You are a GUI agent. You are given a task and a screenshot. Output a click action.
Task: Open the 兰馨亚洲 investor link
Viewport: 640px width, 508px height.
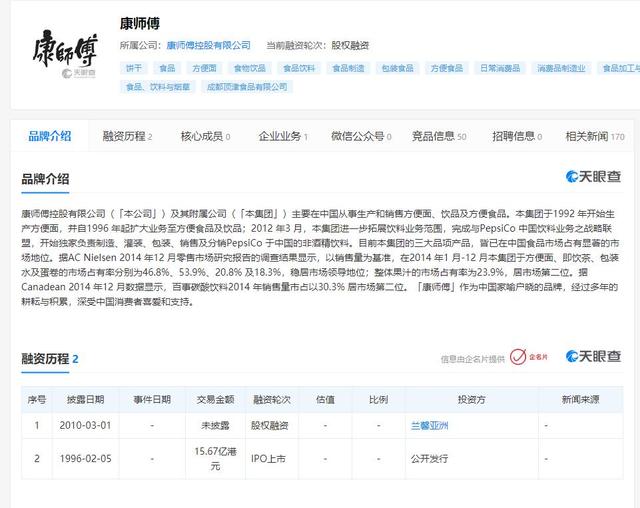point(429,426)
